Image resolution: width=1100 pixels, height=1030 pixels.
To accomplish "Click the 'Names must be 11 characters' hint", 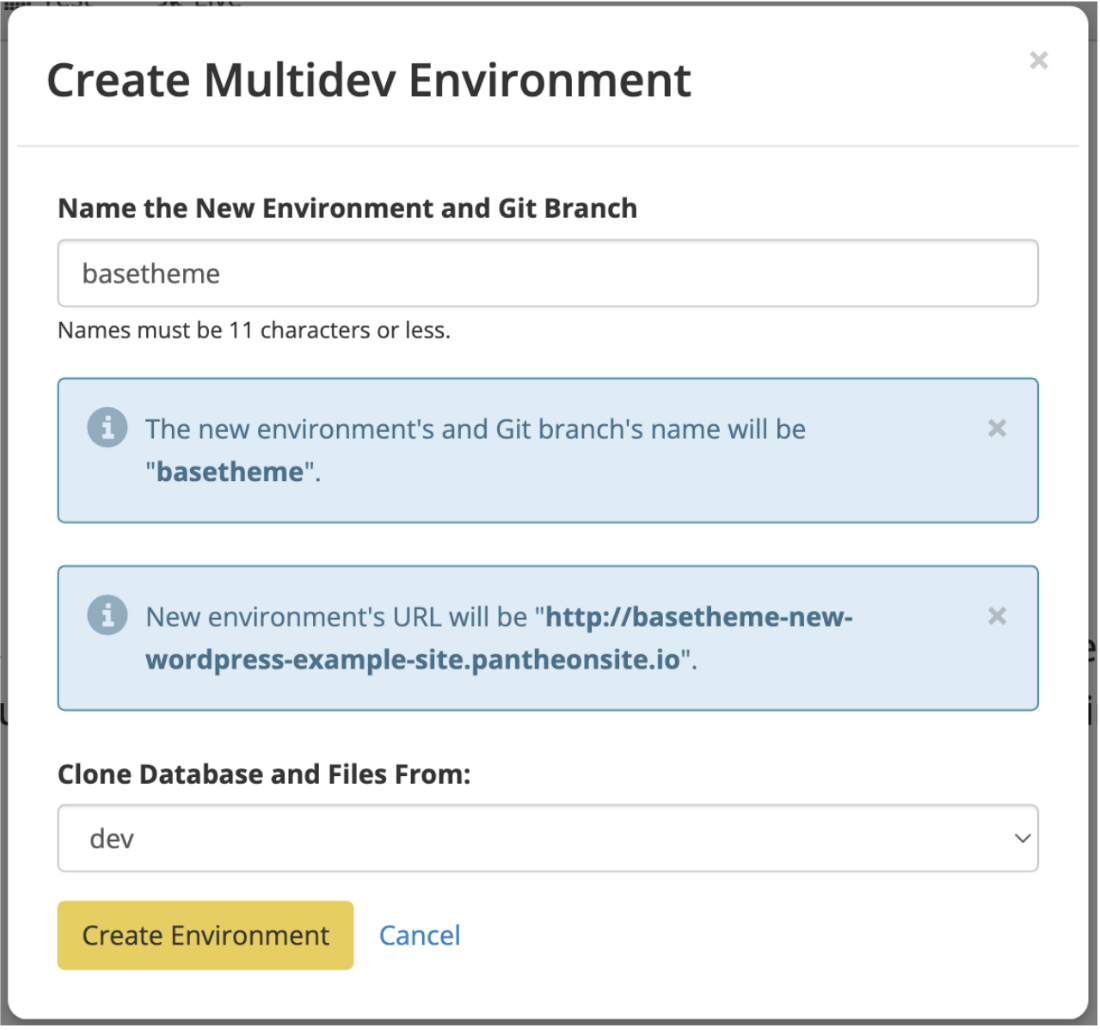I will point(254,331).
